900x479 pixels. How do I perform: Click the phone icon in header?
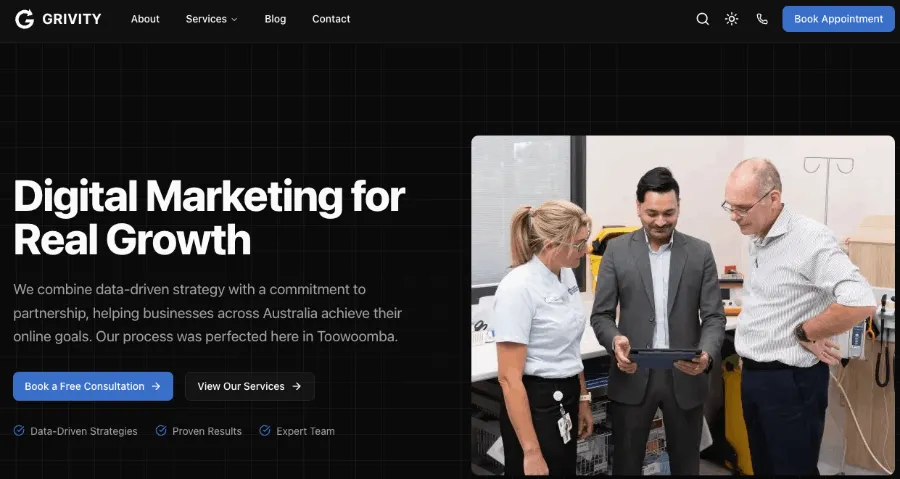click(x=762, y=19)
